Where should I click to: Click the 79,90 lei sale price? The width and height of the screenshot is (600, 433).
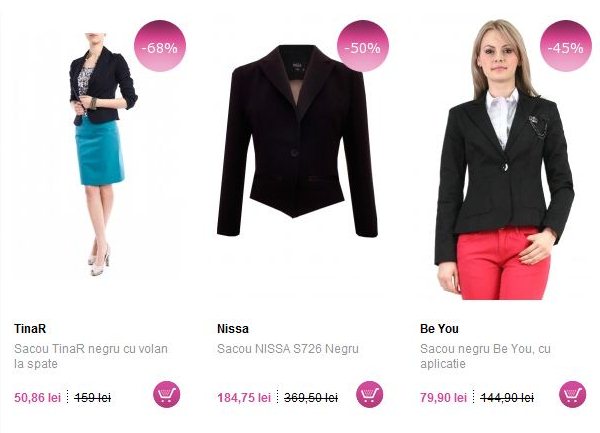tap(443, 398)
